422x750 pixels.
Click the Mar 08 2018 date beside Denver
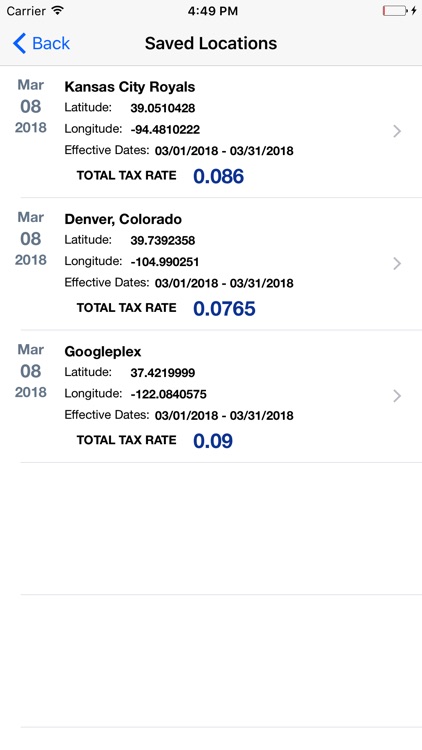31,239
